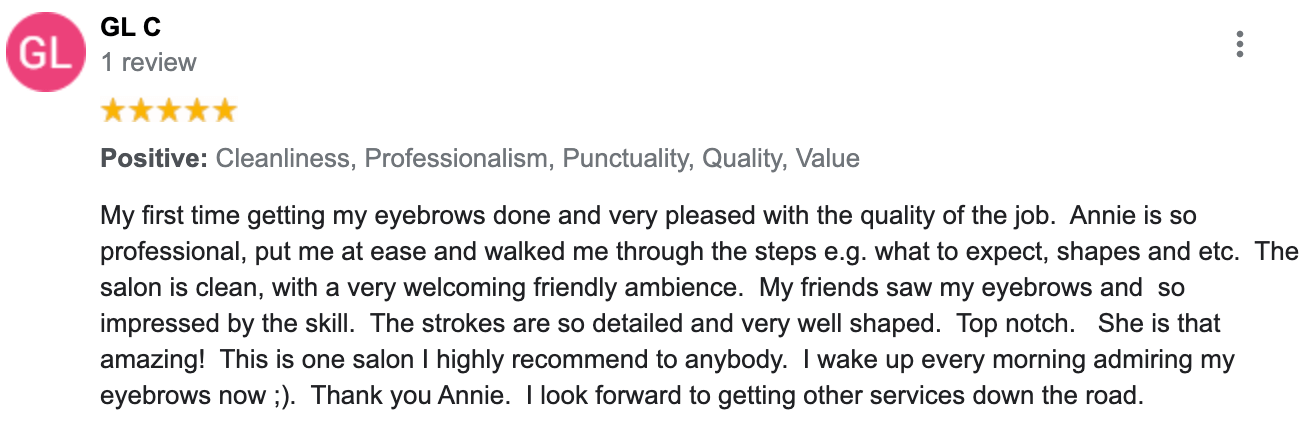Click the fourth gold rating star

(197, 110)
